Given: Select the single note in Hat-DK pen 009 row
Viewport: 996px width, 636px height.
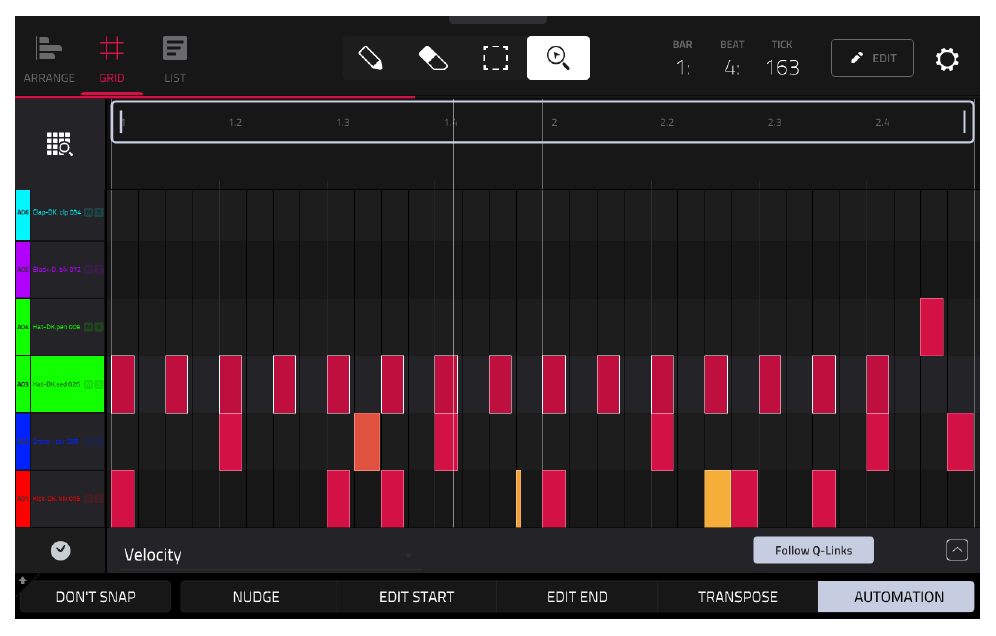Looking at the screenshot, I should click(x=932, y=327).
